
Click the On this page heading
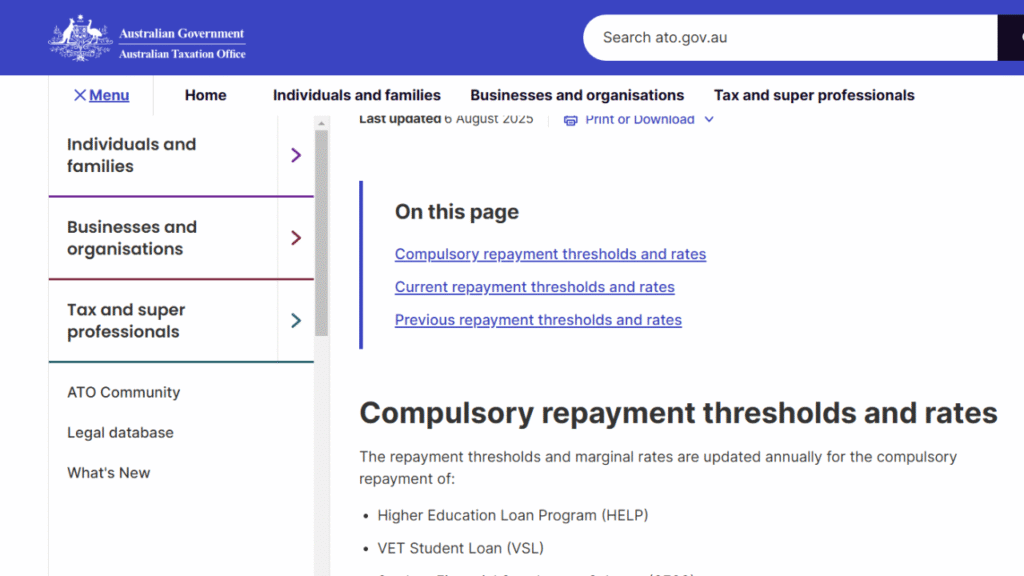click(x=456, y=212)
